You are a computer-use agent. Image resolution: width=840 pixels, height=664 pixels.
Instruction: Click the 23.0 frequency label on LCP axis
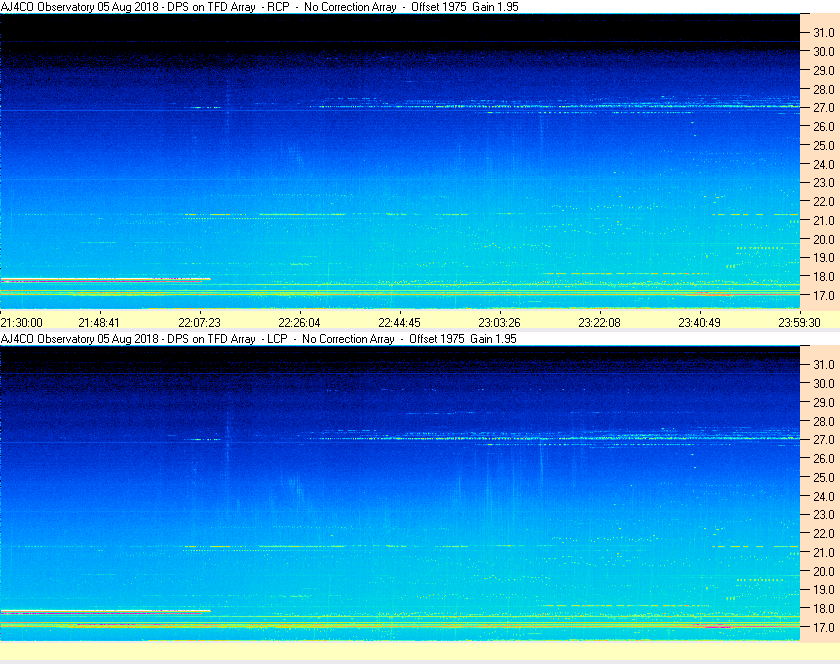(x=824, y=514)
